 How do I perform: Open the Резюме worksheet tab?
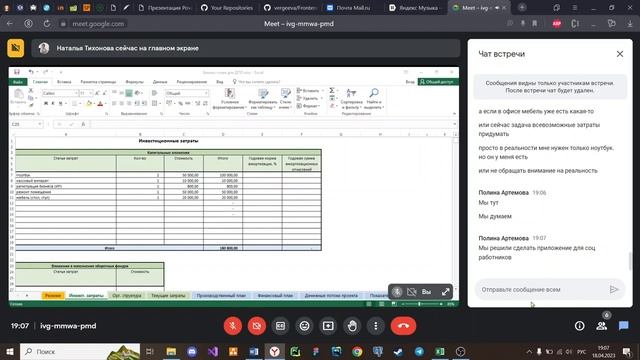[53, 296]
